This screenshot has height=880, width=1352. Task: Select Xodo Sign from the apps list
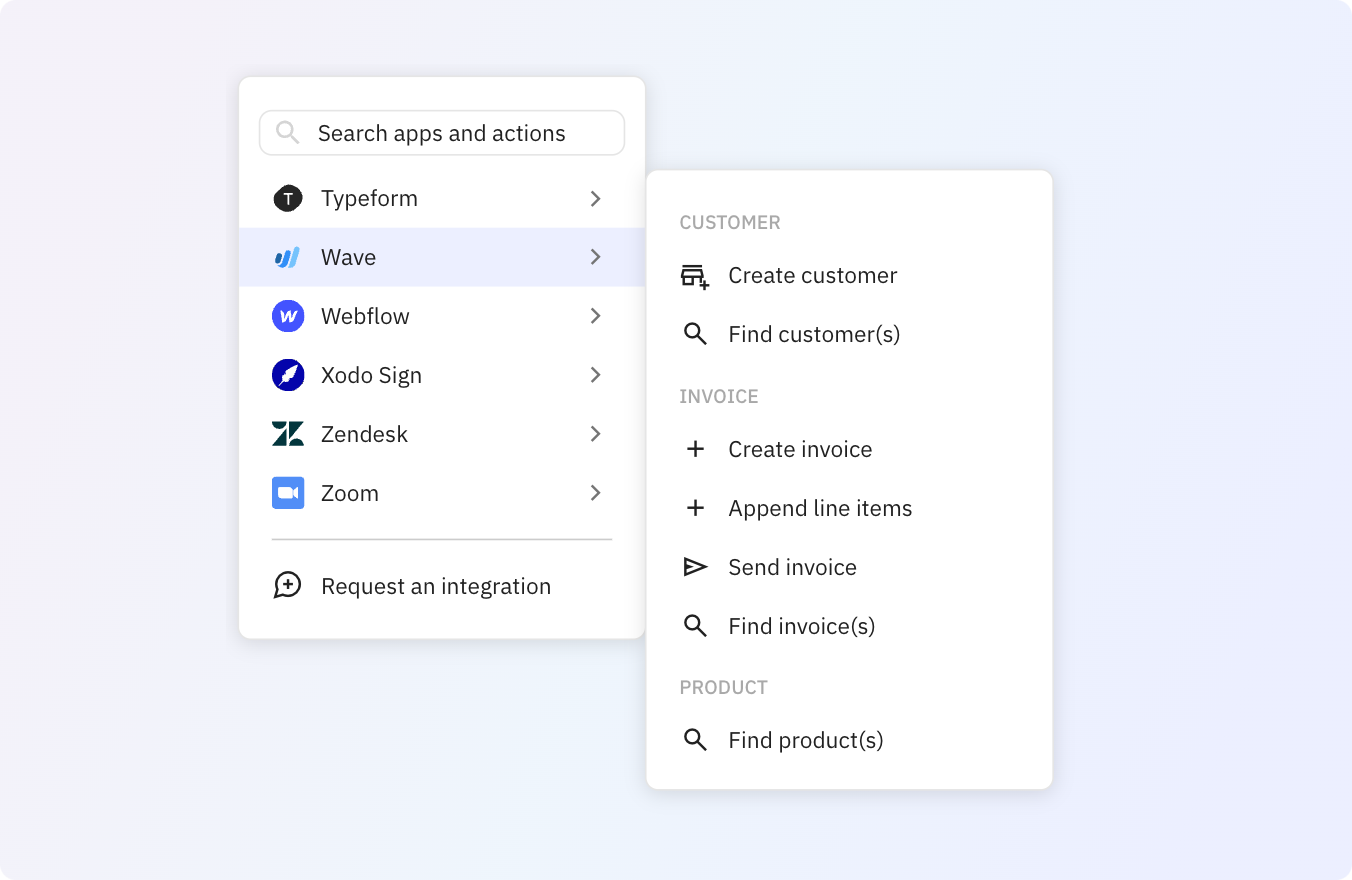tap(442, 375)
